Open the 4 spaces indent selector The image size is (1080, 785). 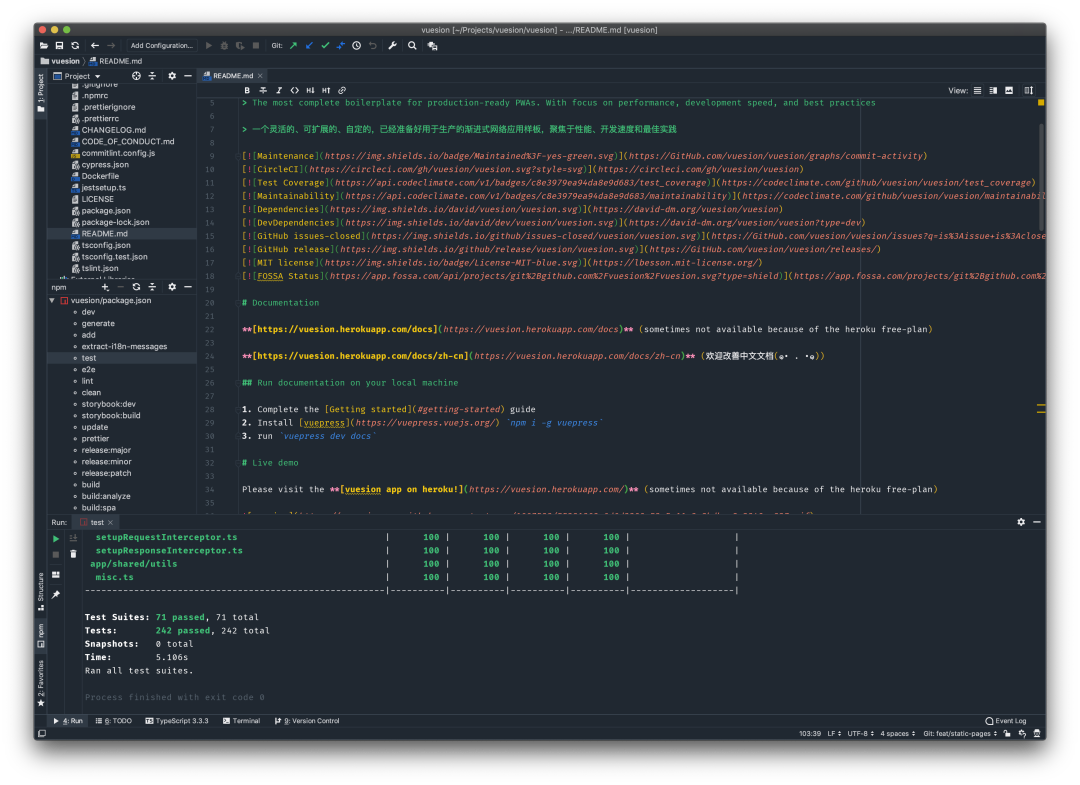click(897, 733)
